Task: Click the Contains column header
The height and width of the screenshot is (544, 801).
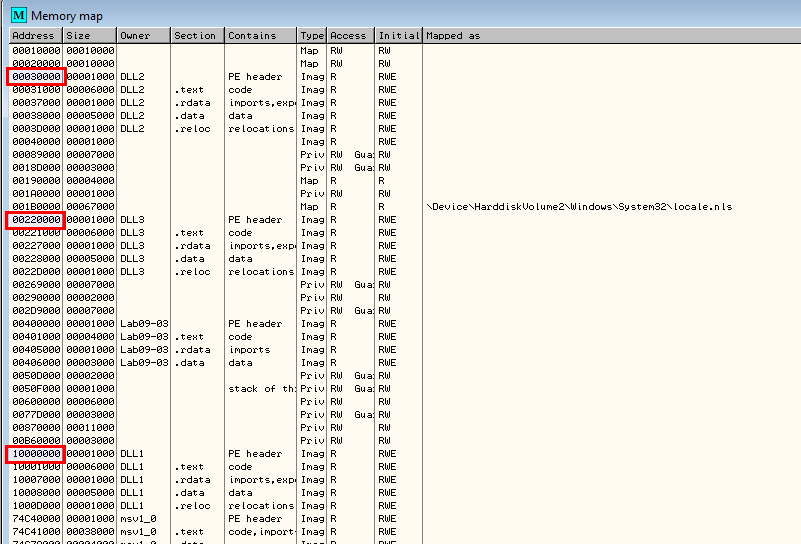Action: (260, 36)
